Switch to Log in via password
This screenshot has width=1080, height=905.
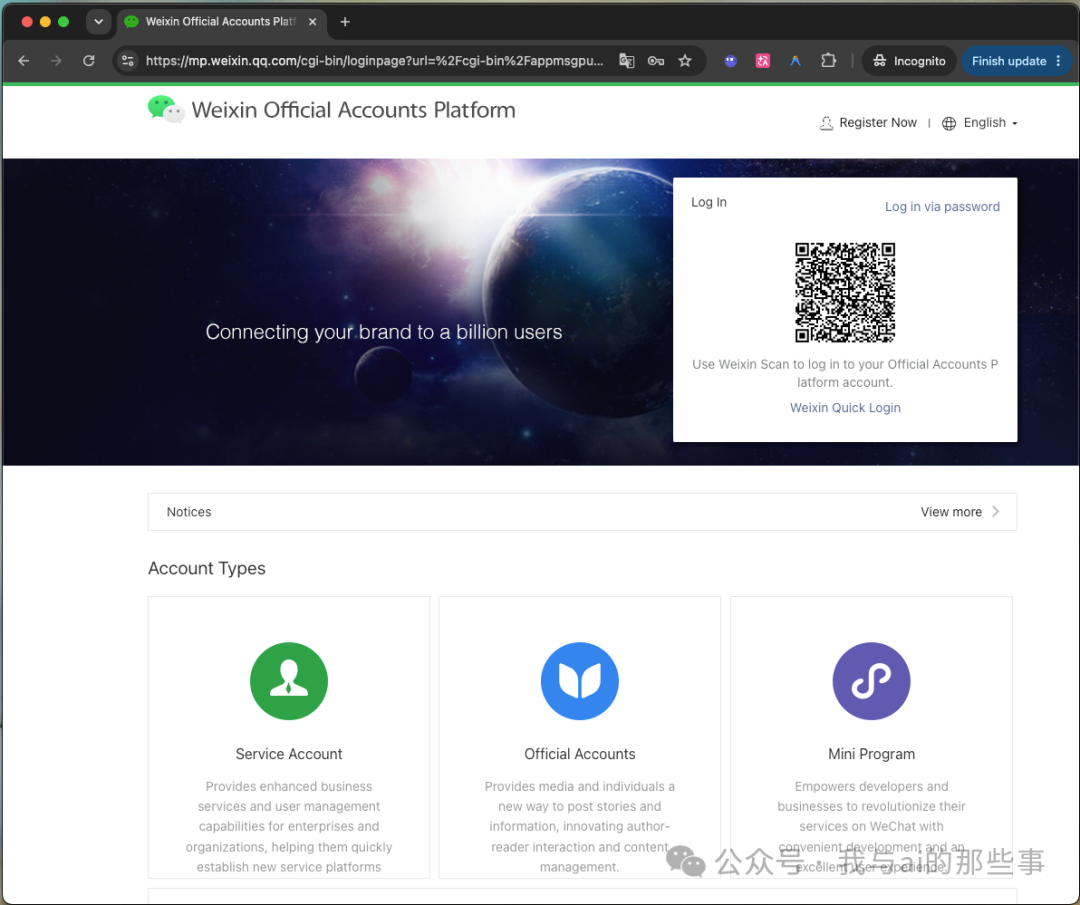click(942, 207)
